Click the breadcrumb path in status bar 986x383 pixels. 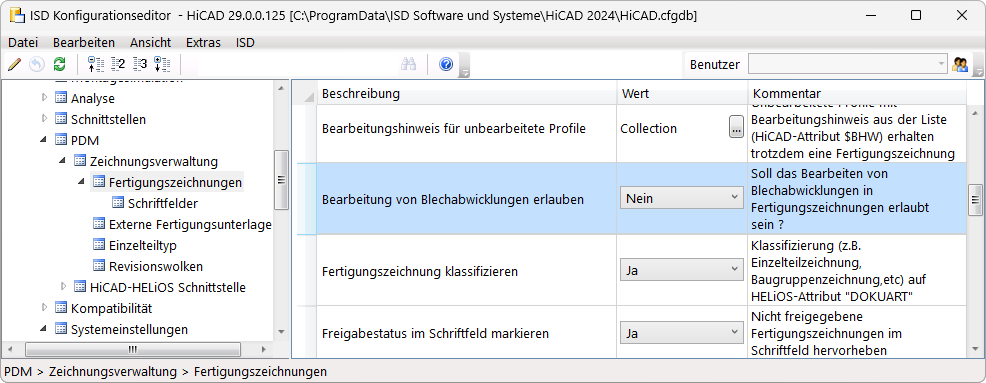pos(166,372)
